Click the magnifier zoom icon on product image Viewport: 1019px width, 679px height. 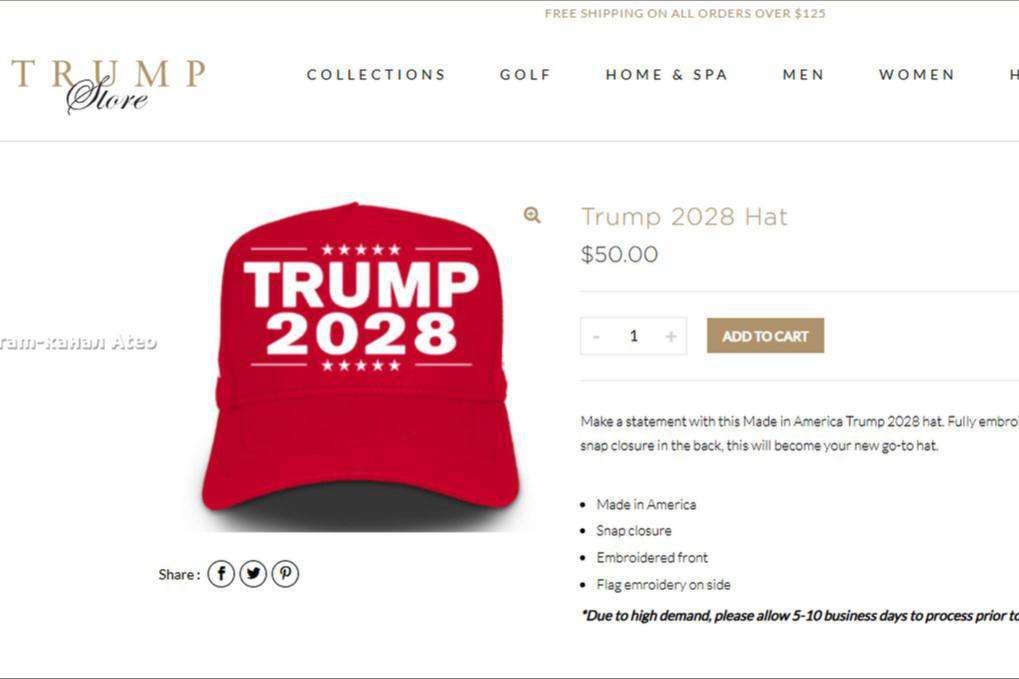[532, 215]
